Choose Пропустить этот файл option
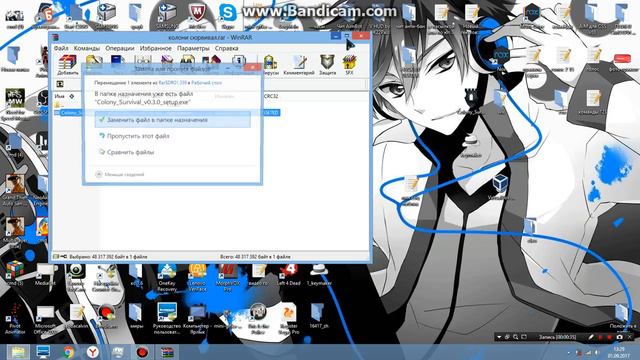640x360 pixels. click(138, 136)
